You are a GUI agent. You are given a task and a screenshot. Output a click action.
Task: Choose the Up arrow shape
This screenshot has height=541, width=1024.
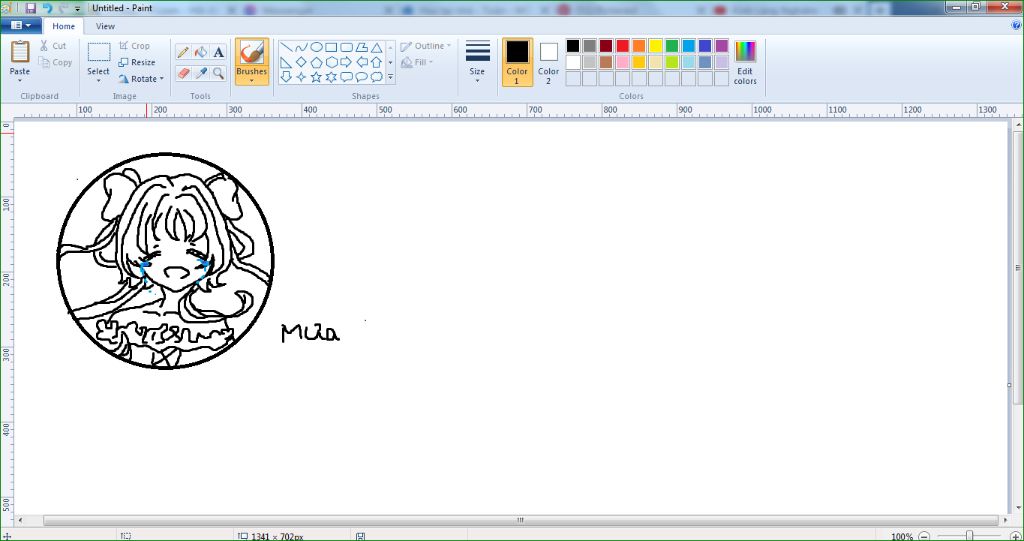coord(376,62)
